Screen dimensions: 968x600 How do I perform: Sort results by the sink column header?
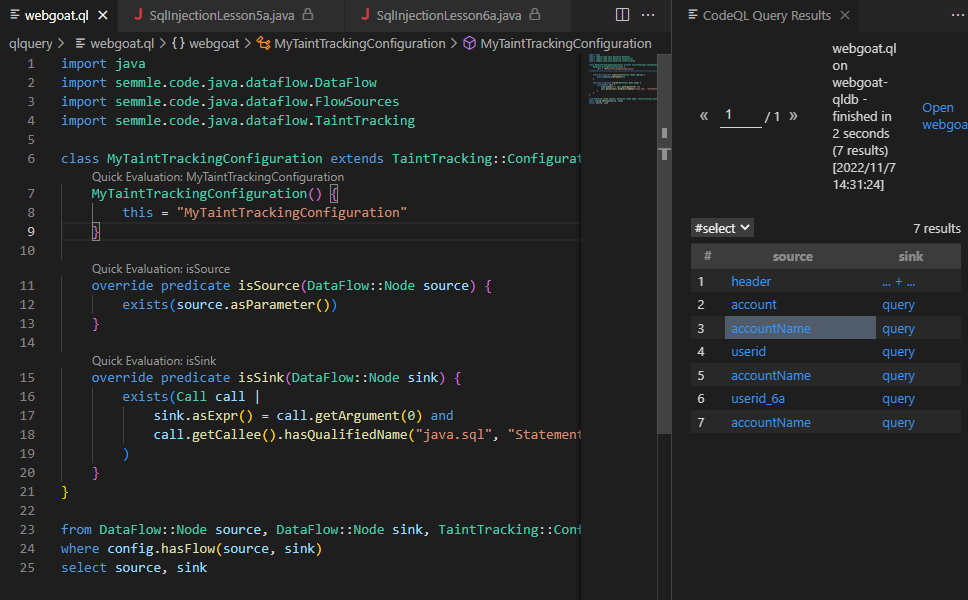coord(911,257)
